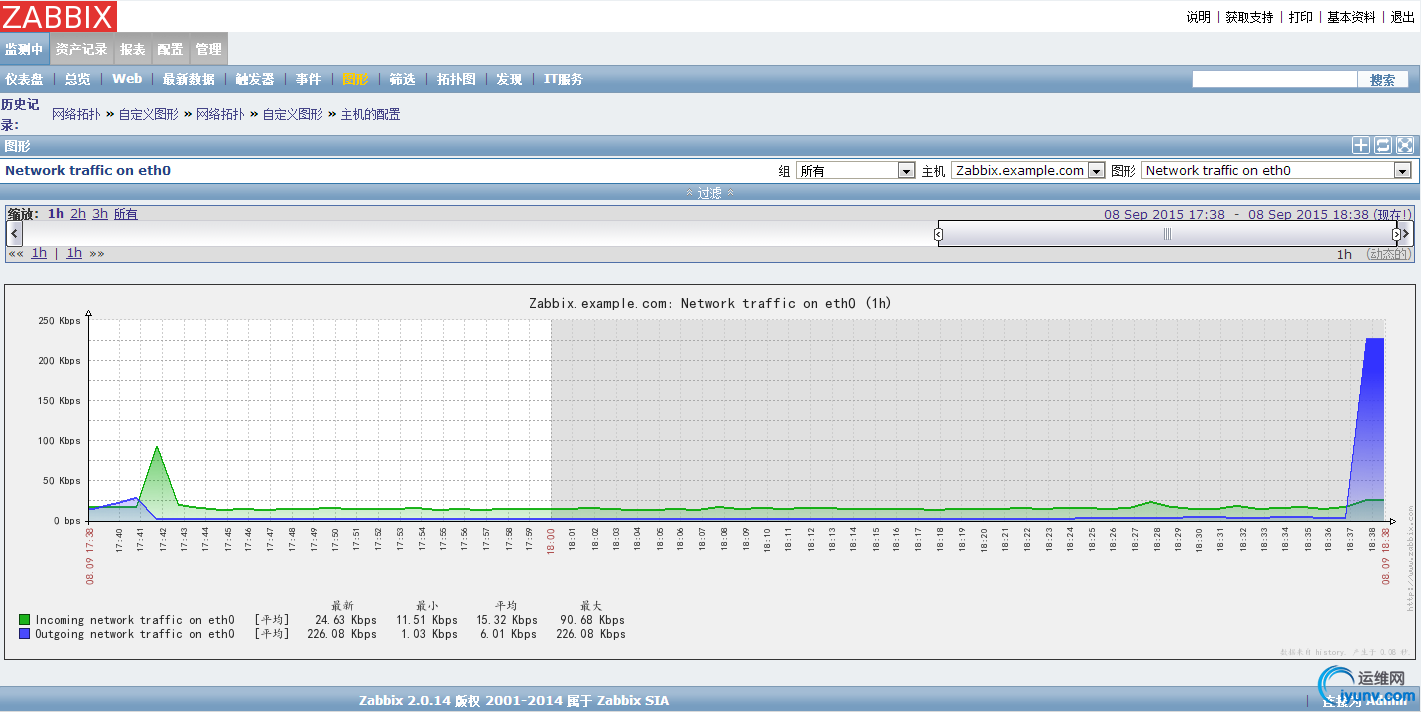Click the timeline scroll left arrow
The height and width of the screenshot is (712, 1421).
(x=13, y=234)
